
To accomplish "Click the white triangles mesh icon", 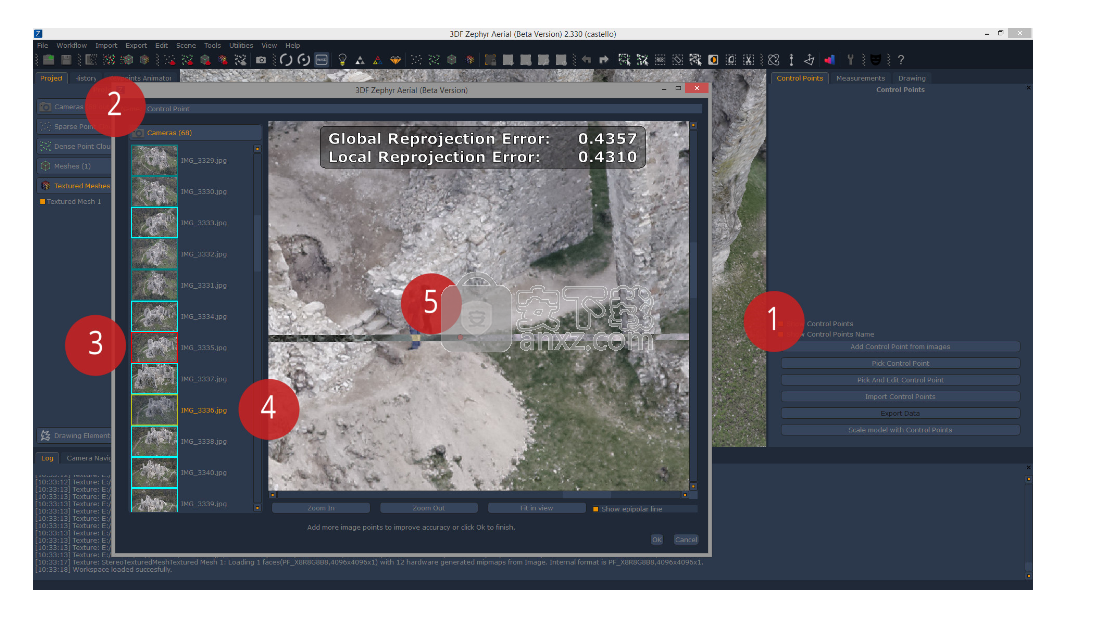I will 360,60.
